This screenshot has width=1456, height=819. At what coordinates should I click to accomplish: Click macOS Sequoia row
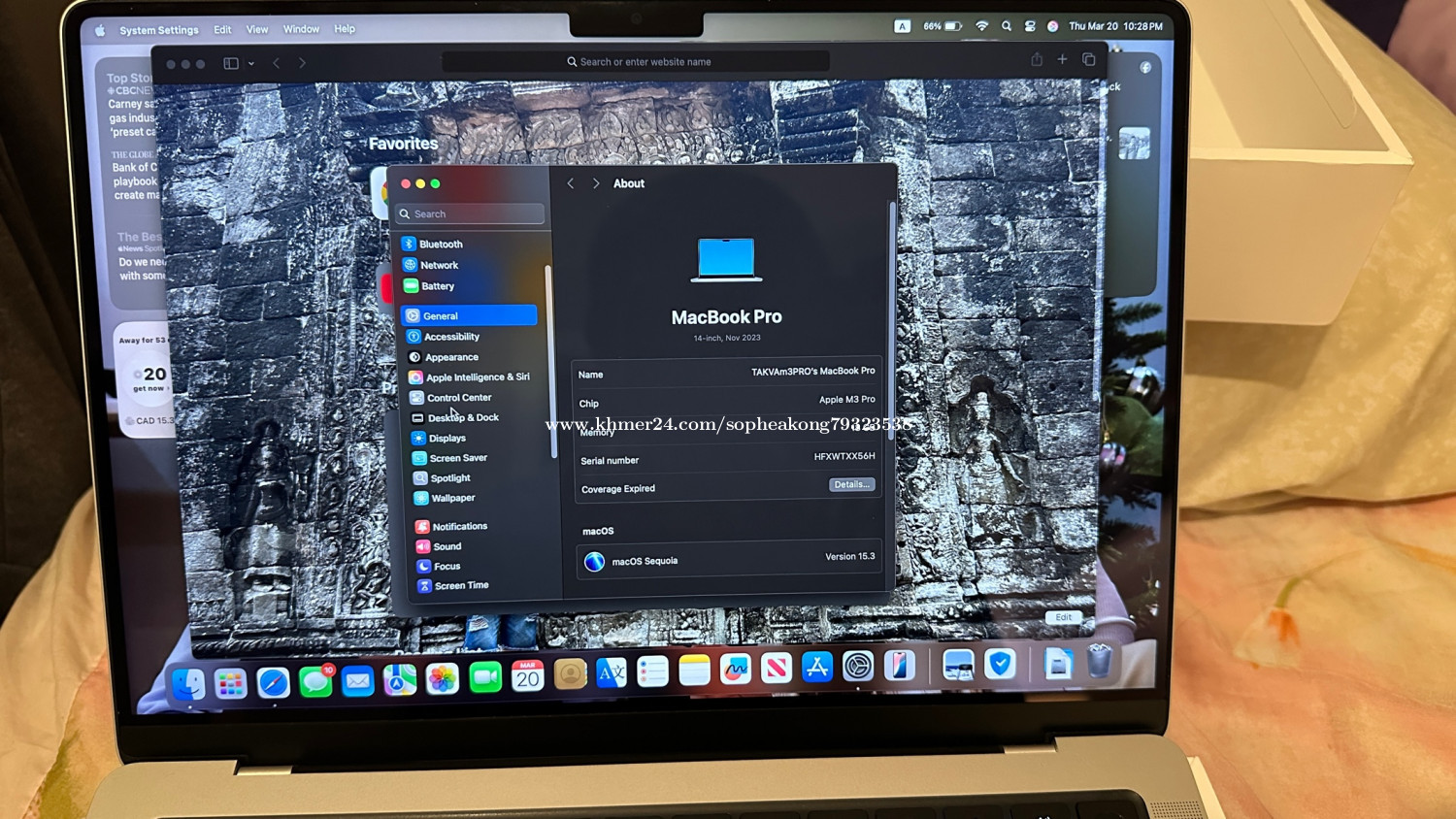click(x=730, y=559)
